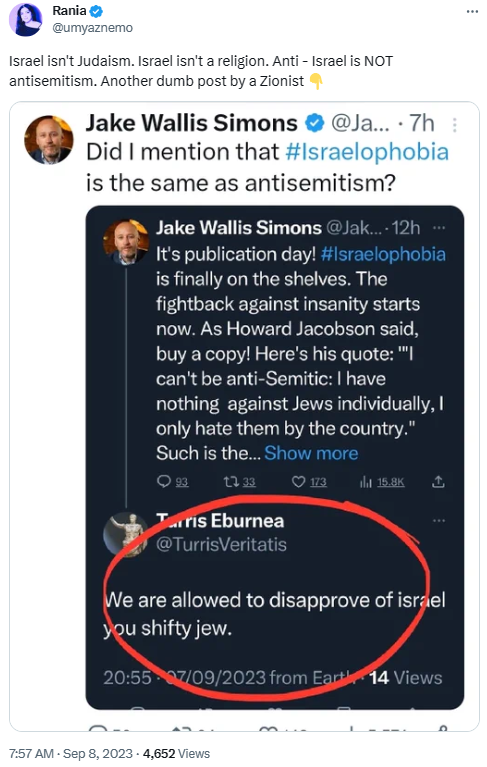The image size is (487, 767).
Task: Click Jake Wallis Simons avatar in quoted tweet
Action: [49, 139]
